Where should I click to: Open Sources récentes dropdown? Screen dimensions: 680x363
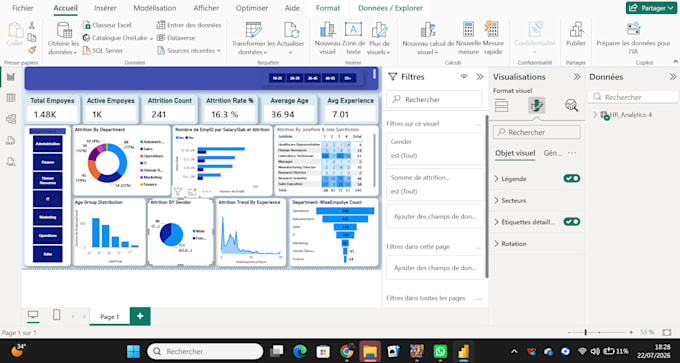[189, 50]
